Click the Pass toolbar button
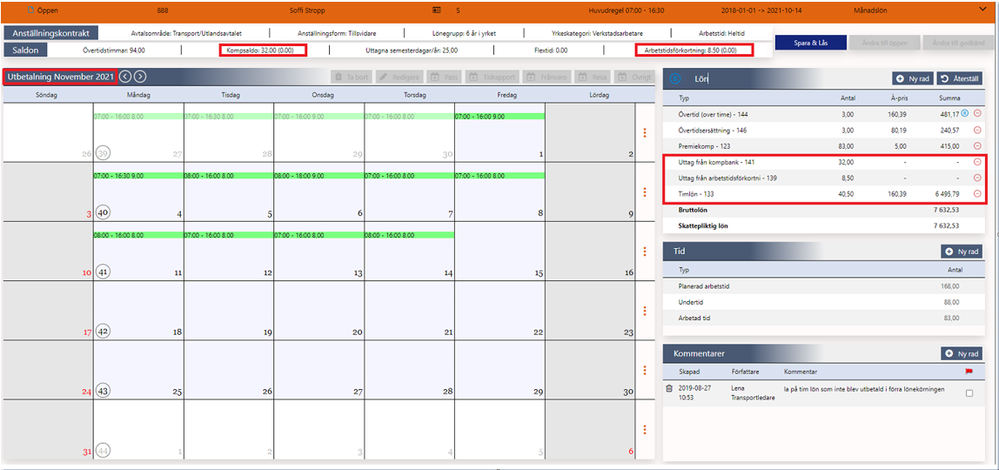This screenshot has height=470, width=999. click(445, 76)
